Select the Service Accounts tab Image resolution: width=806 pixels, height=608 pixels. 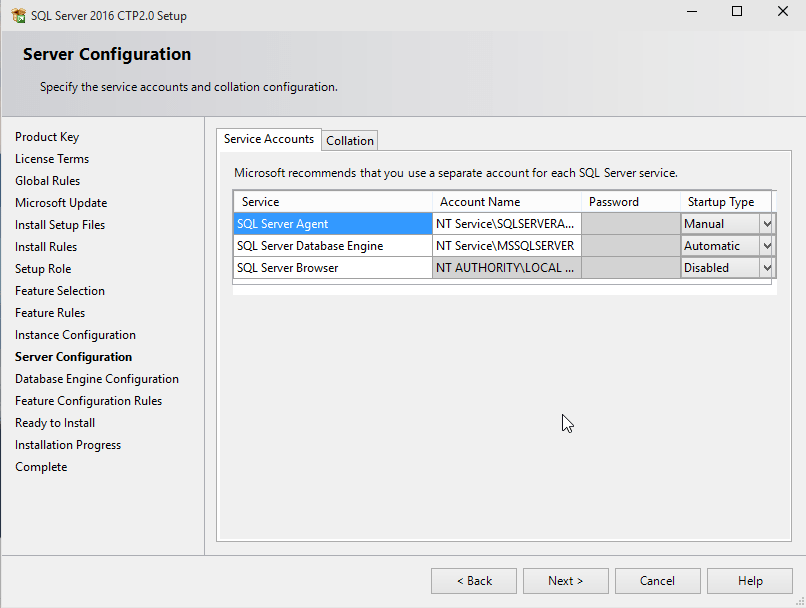point(269,139)
